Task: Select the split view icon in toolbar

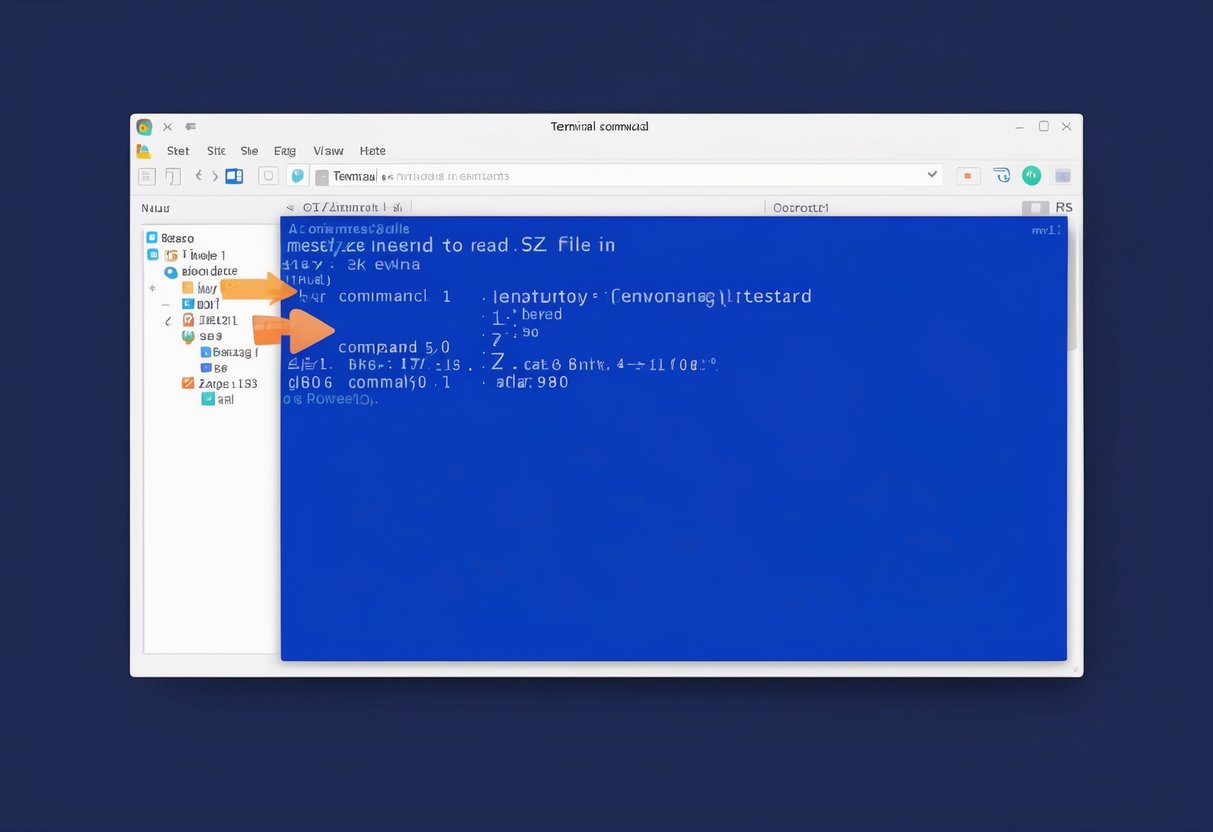Action: tap(234, 175)
